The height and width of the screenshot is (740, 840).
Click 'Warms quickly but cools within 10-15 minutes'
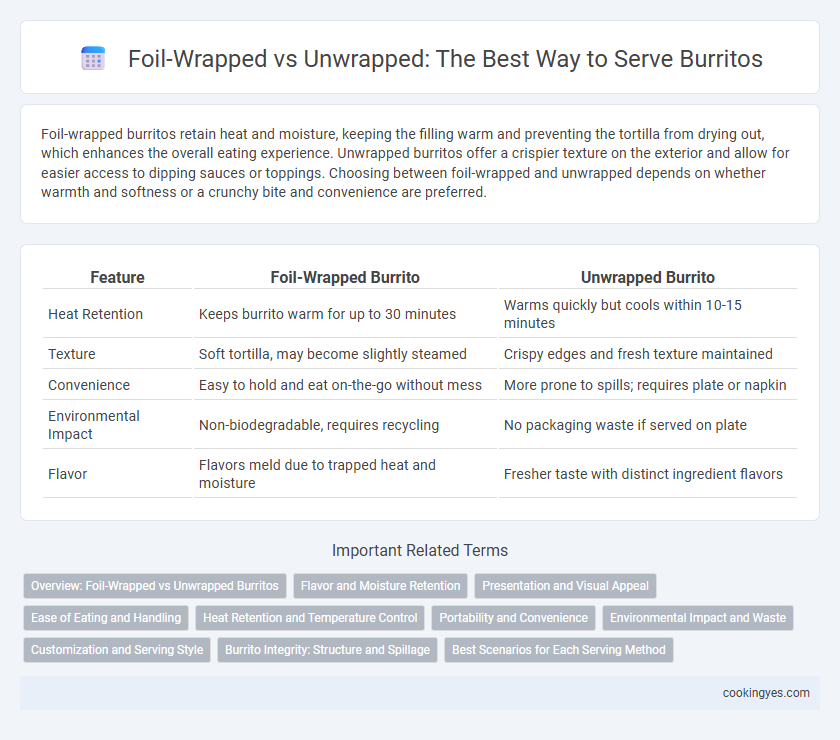pos(622,314)
